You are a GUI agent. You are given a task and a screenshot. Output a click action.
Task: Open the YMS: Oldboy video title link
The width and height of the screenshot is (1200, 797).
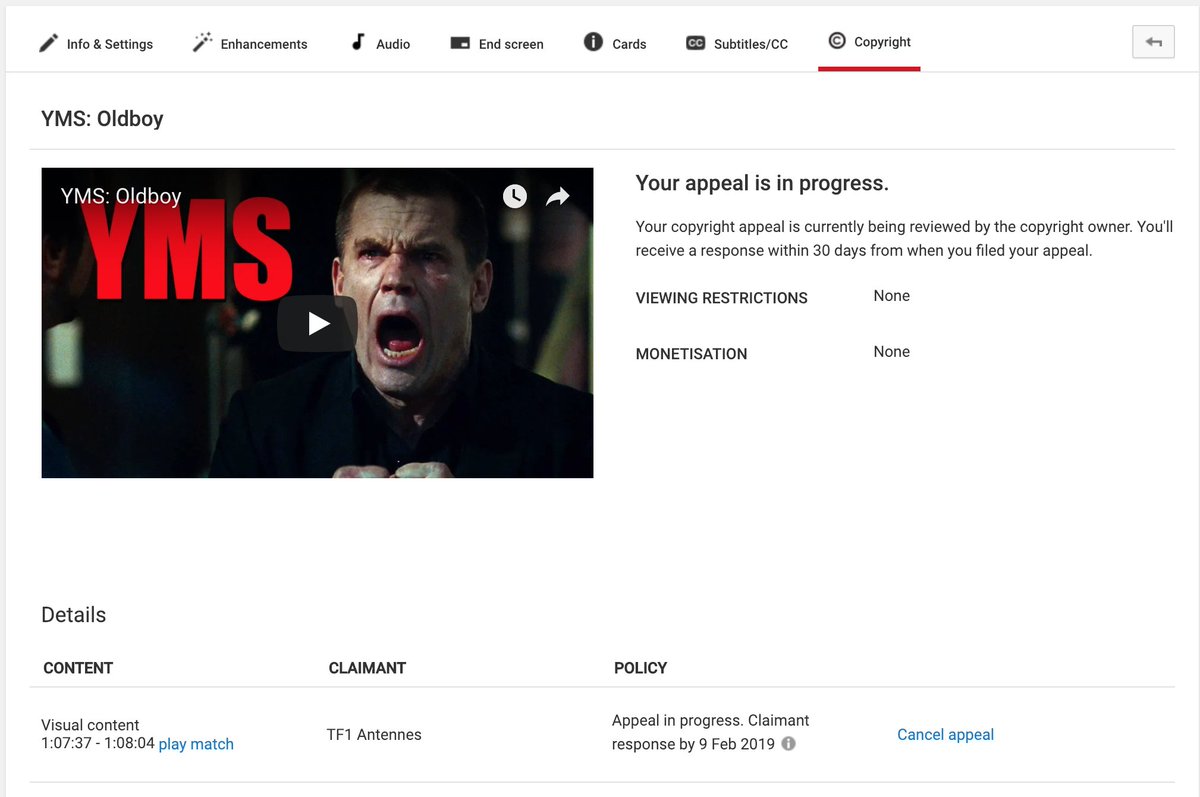point(121,196)
